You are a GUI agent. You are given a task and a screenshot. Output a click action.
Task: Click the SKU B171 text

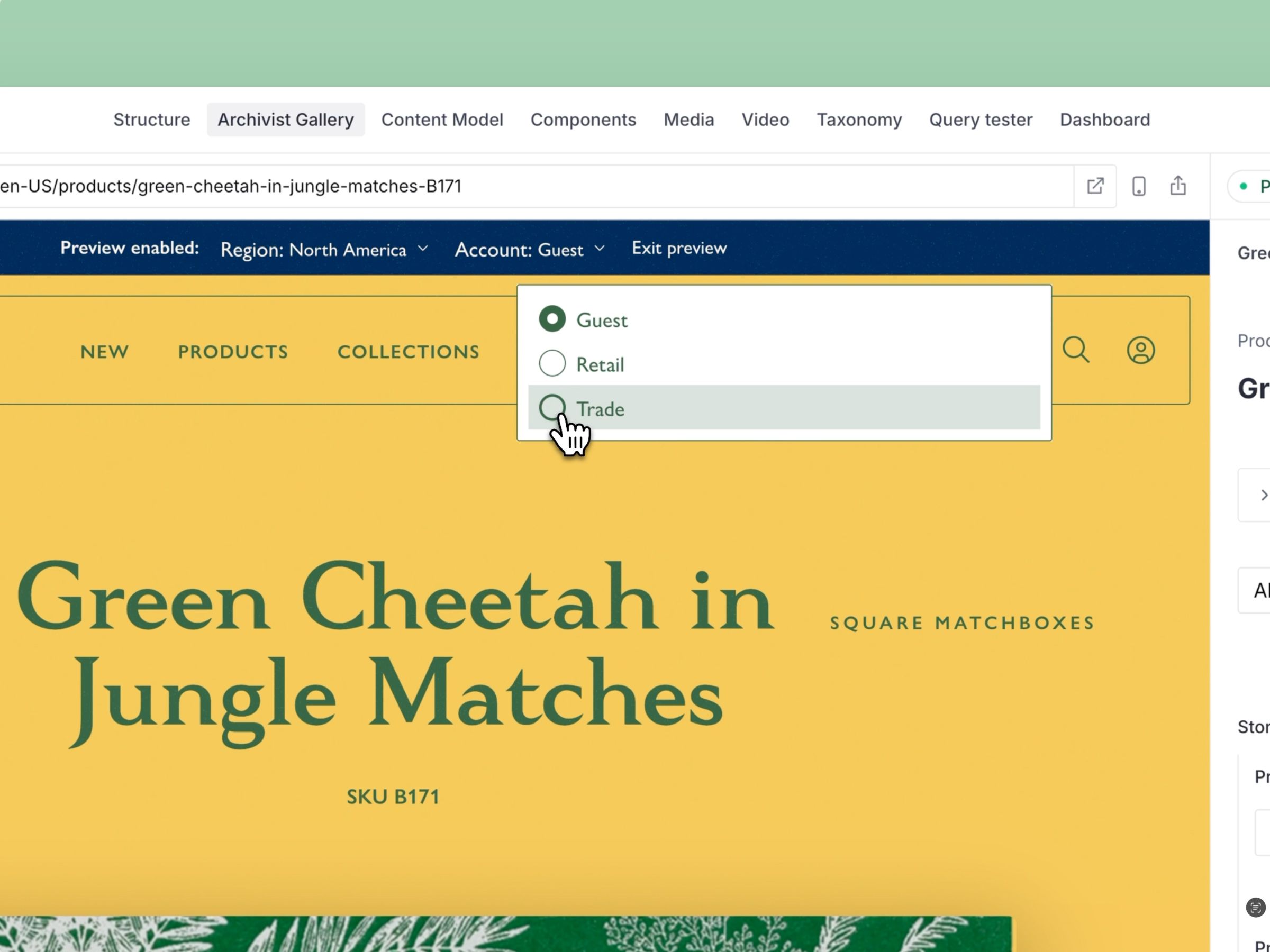(393, 797)
